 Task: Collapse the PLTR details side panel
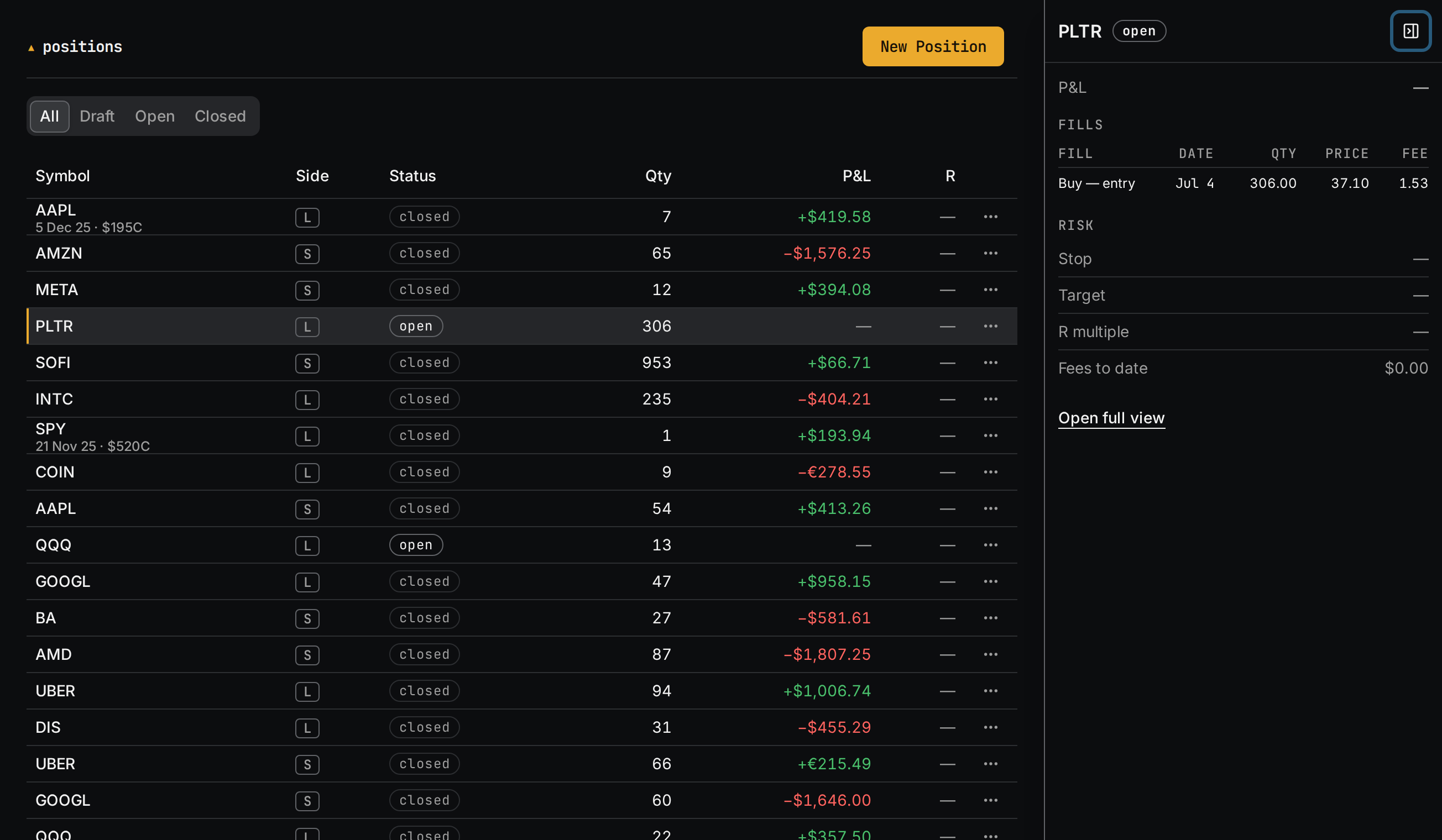tap(1410, 31)
